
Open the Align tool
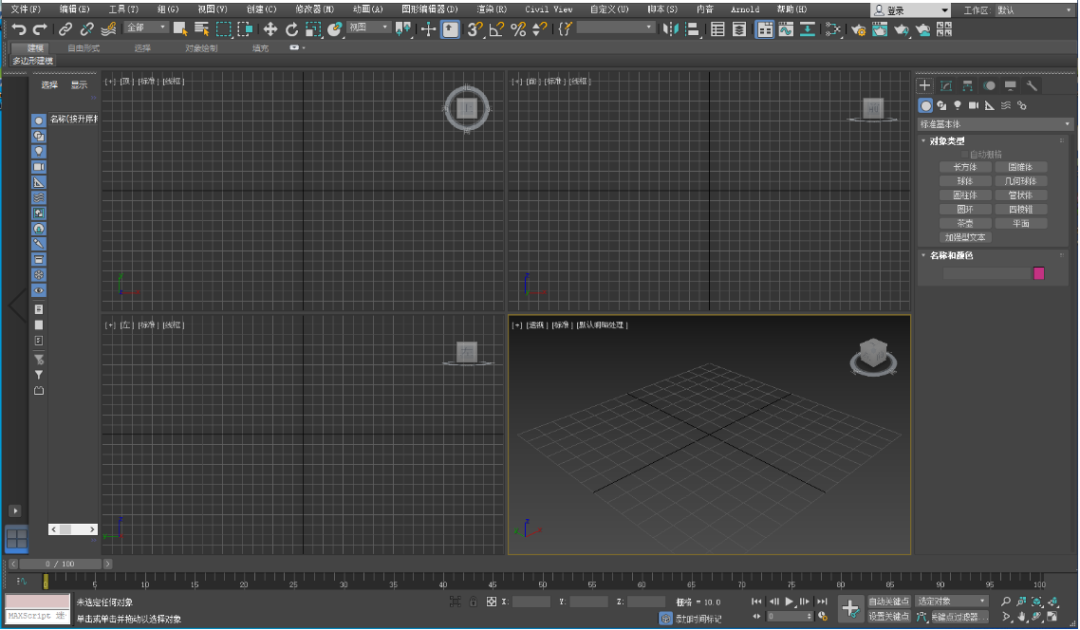pyautogui.click(x=692, y=29)
